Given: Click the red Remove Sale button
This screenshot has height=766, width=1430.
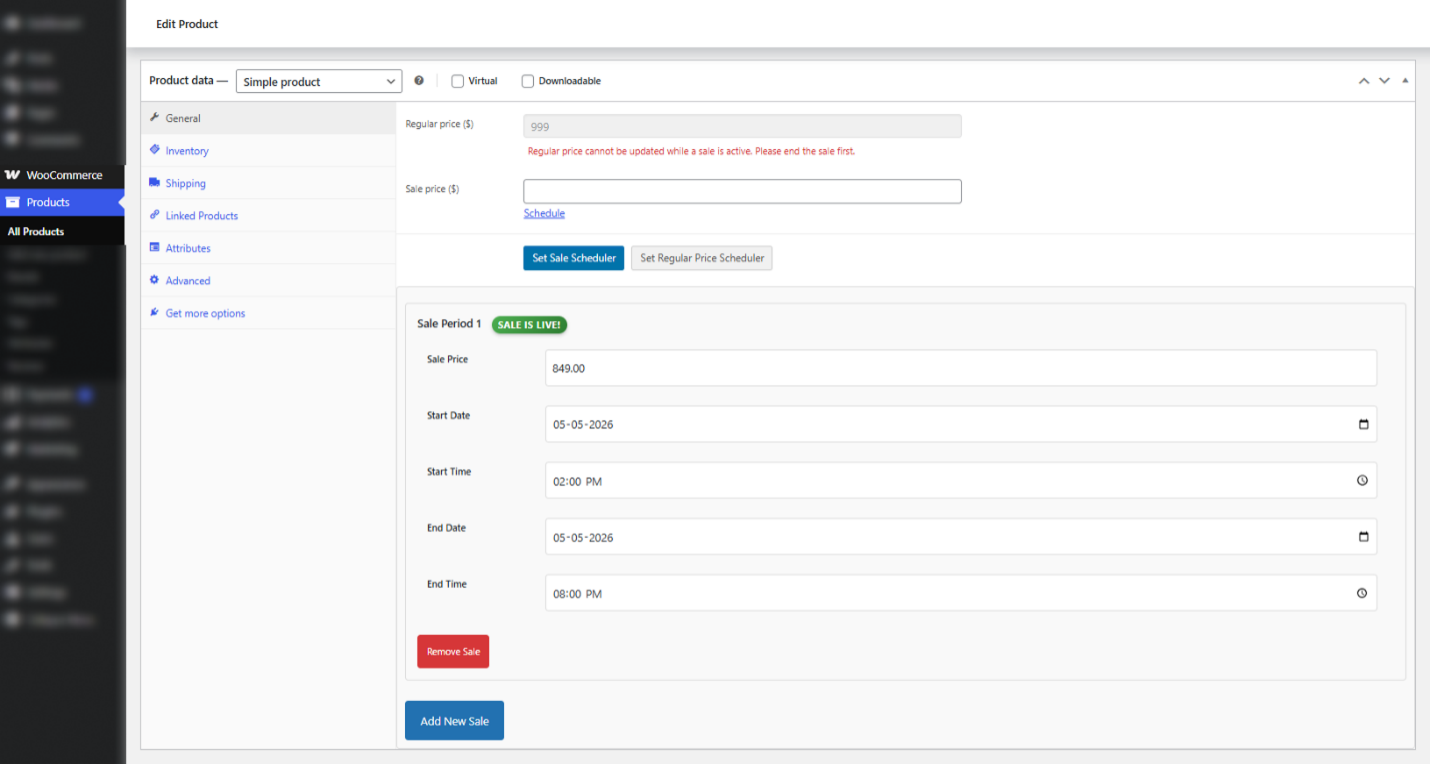Looking at the screenshot, I should coord(453,651).
